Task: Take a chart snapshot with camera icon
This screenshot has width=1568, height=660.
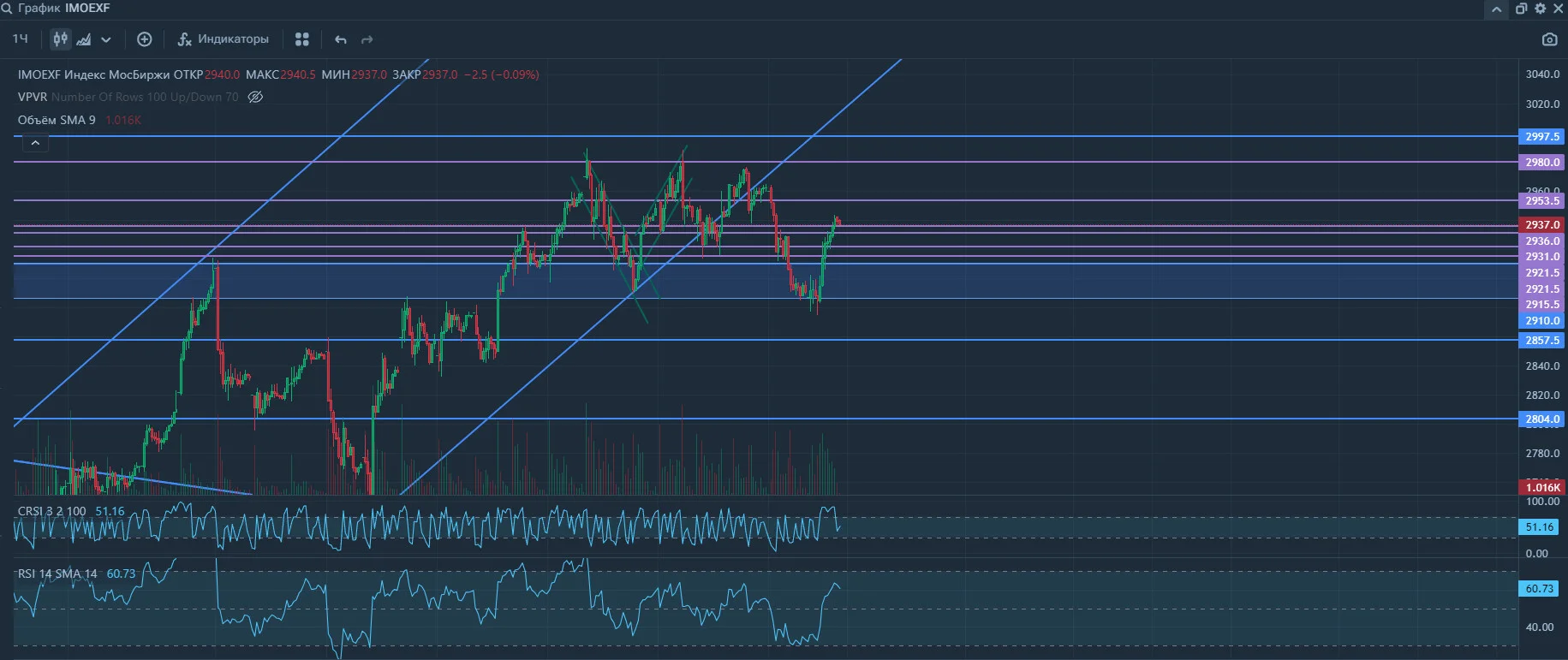Action: 1549,39
